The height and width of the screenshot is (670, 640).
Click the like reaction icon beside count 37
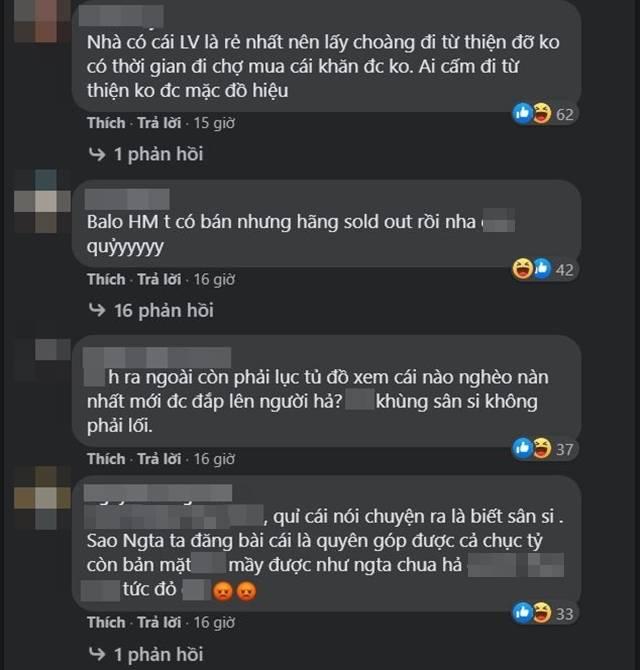523,448
